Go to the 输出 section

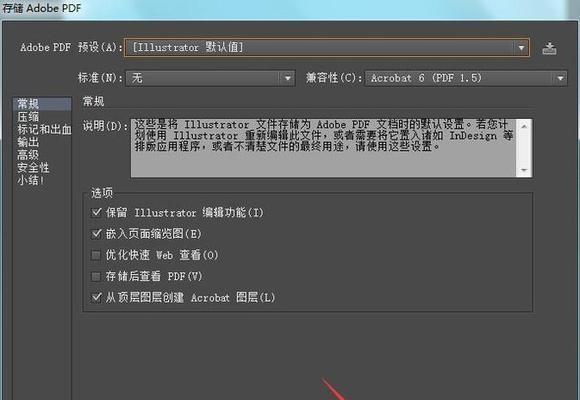pyautogui.click(x=28, y=142)
